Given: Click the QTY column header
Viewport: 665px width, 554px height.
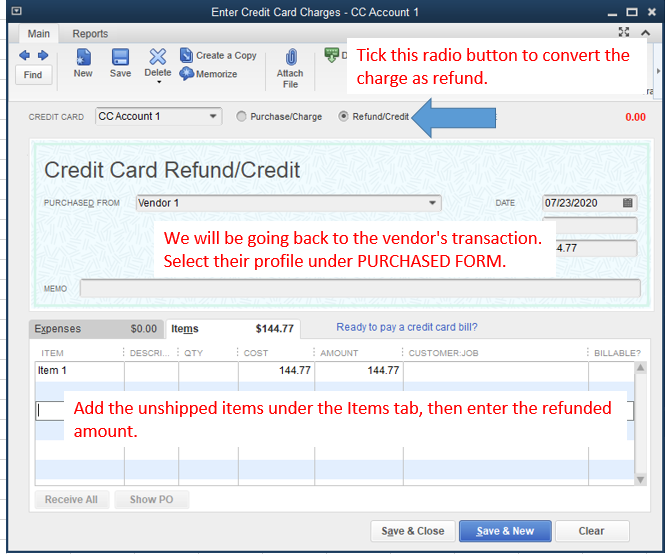Looking at the screenshot, I should 193,353.
